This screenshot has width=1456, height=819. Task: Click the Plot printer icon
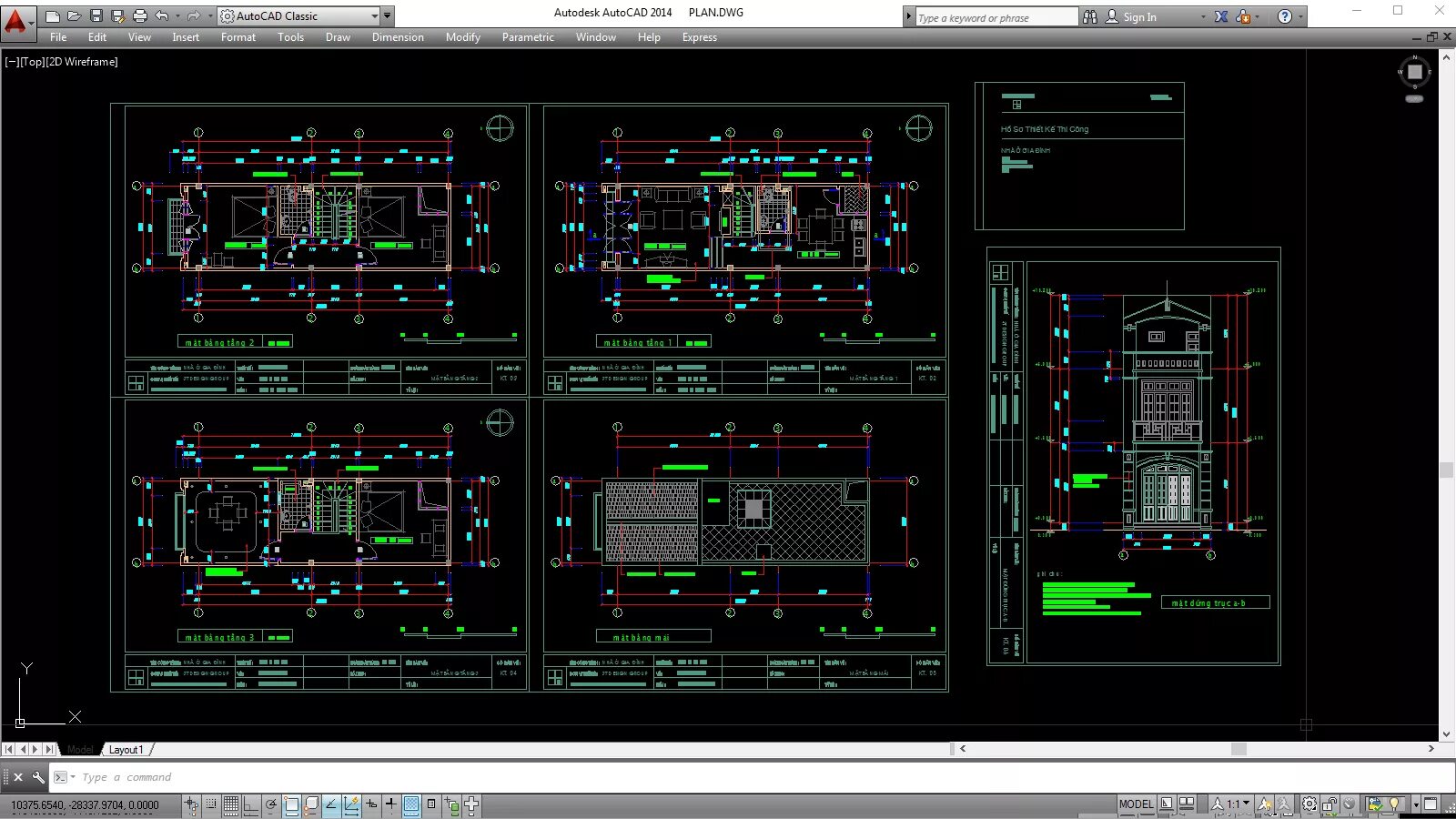click(139, 15)
